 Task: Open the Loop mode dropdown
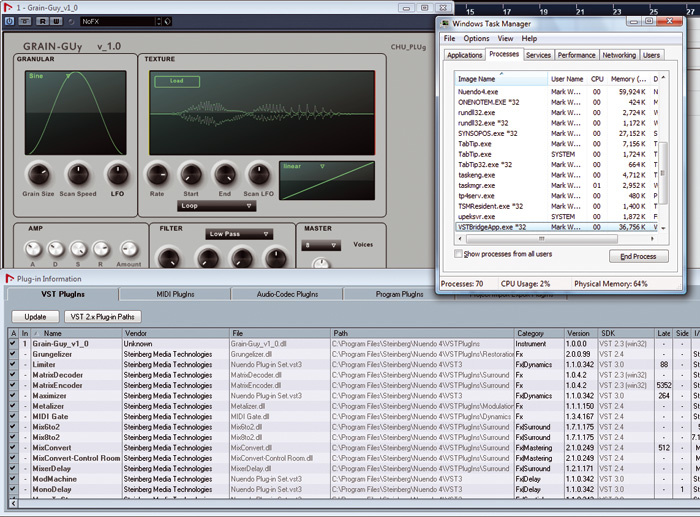pyautogui.click(x=216, y=205)
